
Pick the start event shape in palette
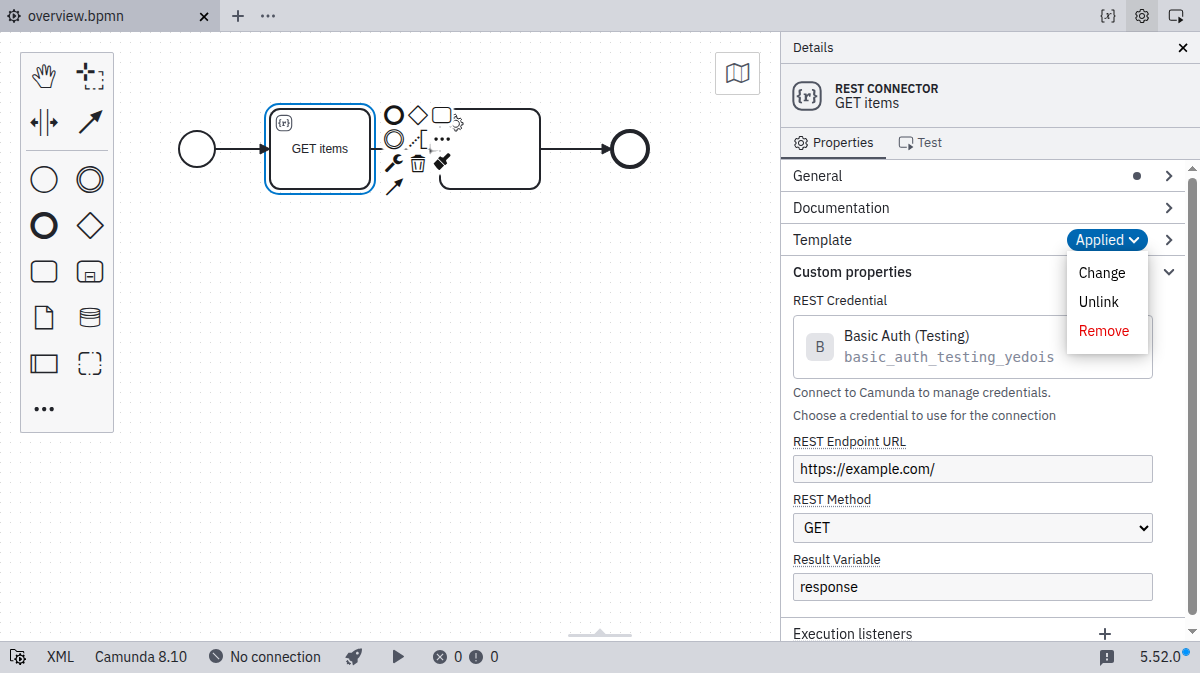(44, 180)
